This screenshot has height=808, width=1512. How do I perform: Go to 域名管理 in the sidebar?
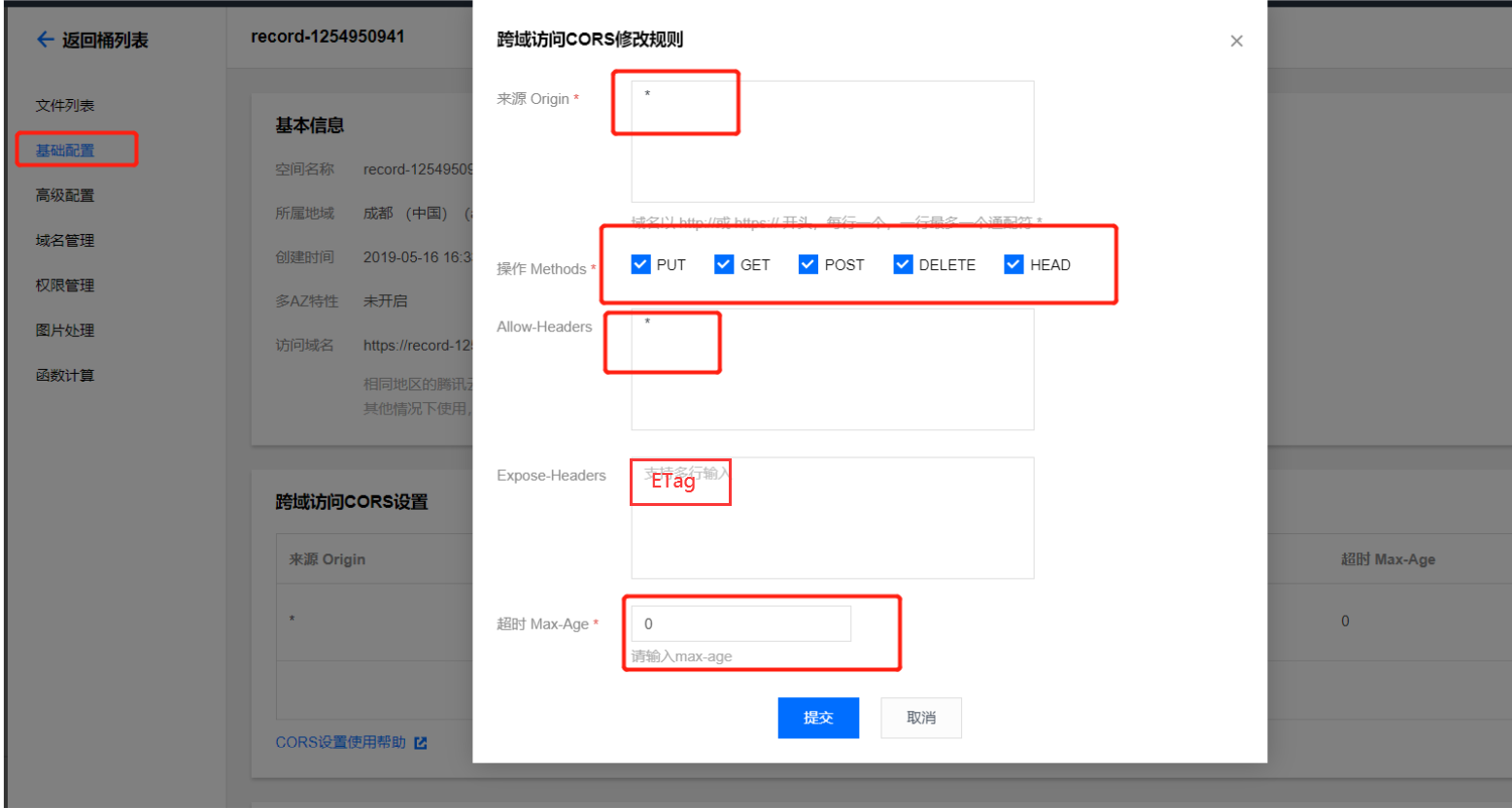point(65,240)
